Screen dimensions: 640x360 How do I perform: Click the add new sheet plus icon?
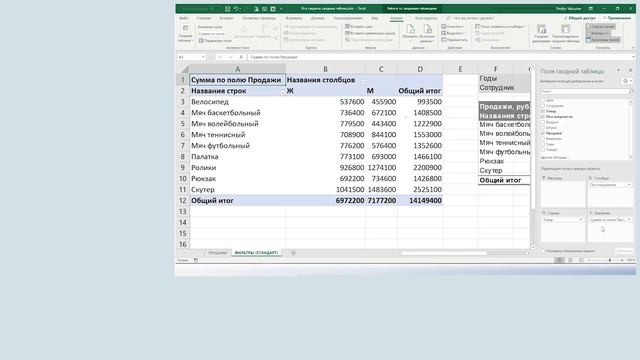click(293, 253)
